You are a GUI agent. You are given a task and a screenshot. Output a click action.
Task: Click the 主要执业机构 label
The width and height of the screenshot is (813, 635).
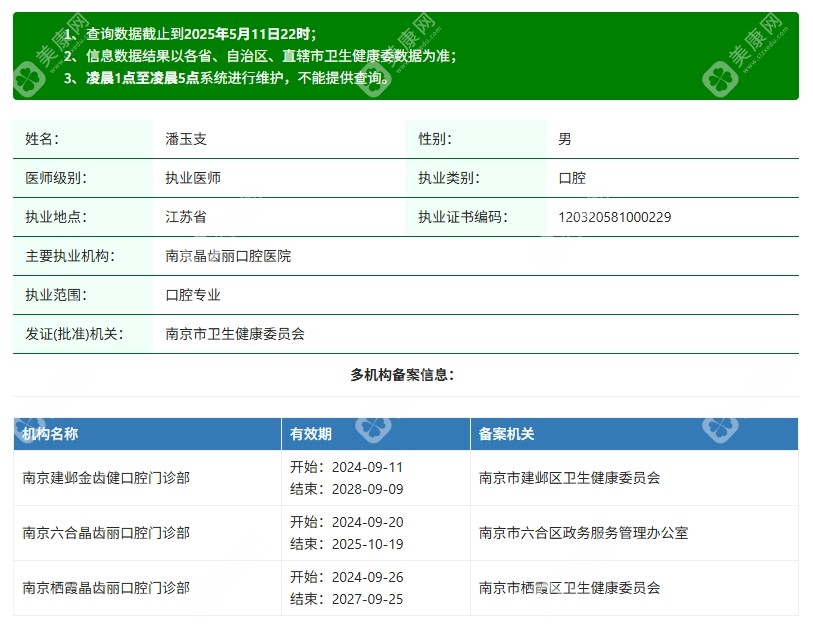(x=70, y=256)
